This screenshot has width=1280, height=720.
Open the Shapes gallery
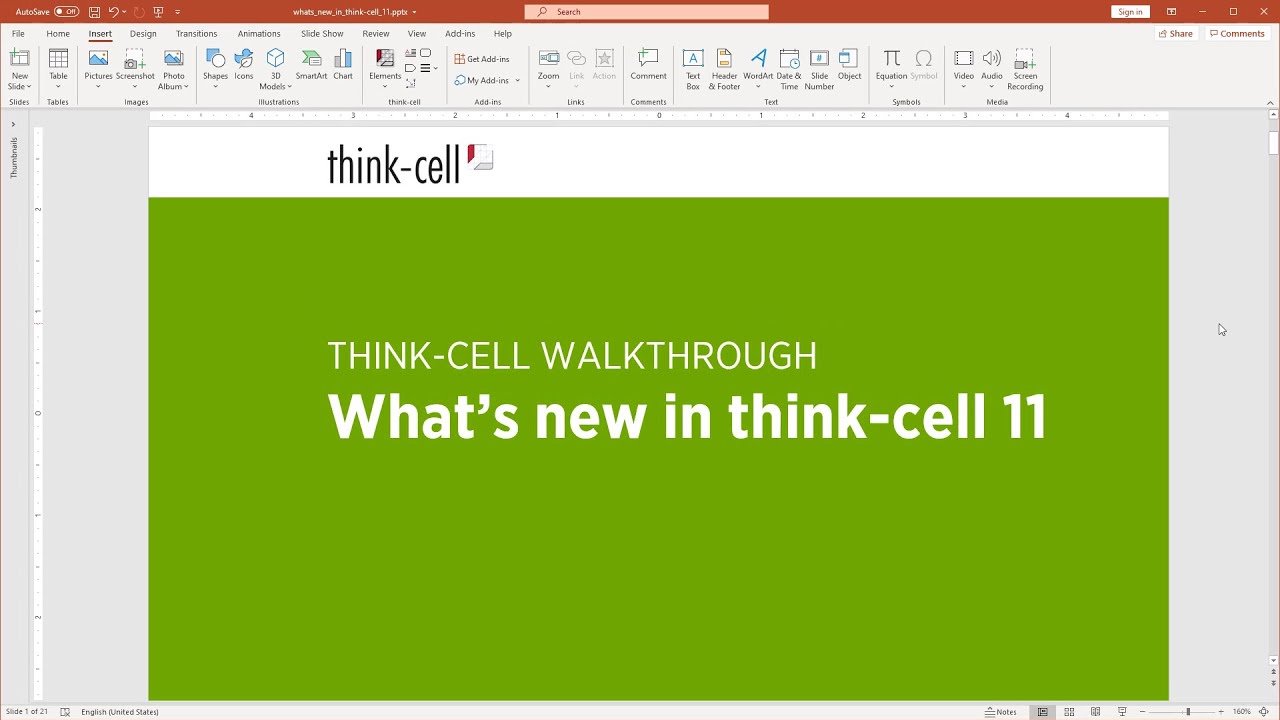coord(215,70)
